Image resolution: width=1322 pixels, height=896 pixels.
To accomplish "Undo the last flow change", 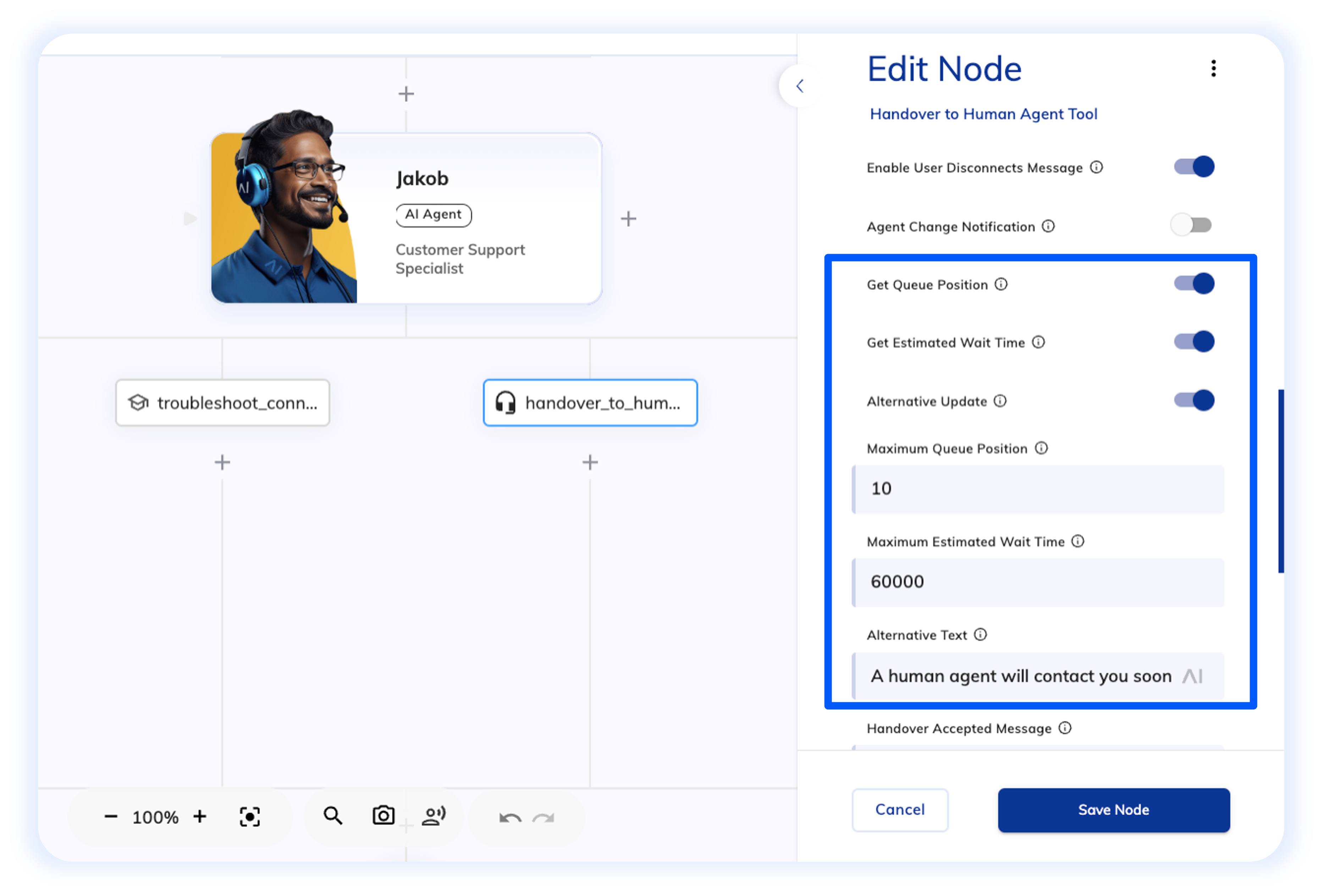I will 510,818.
